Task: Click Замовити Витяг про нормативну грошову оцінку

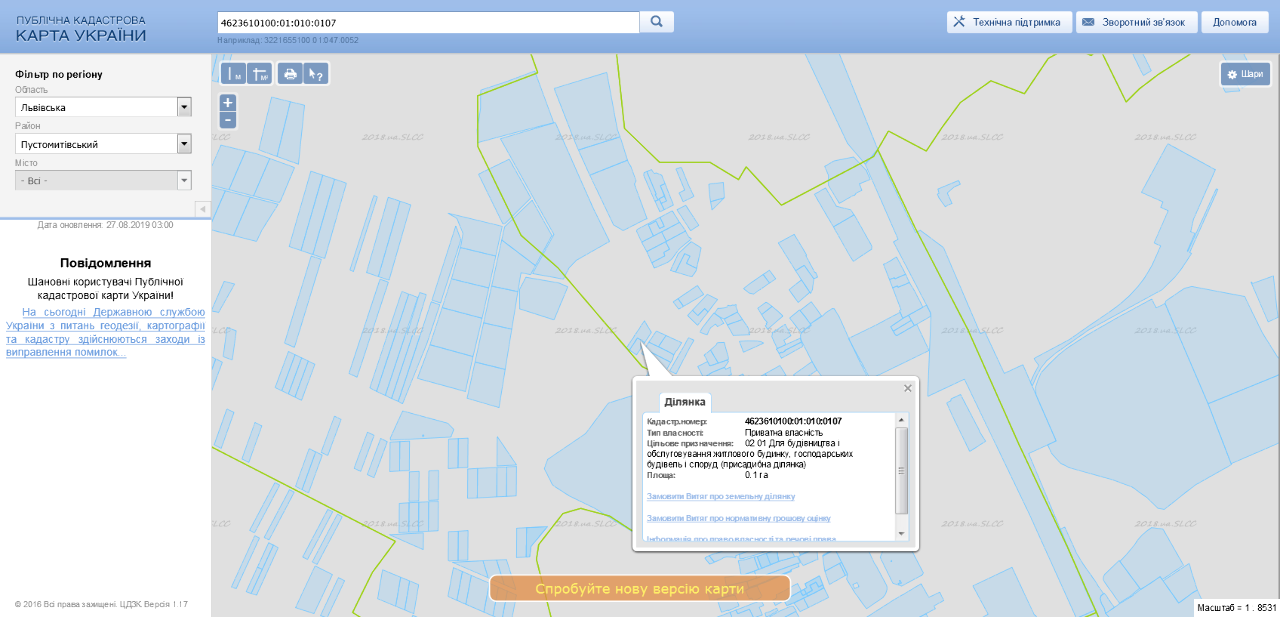Action: [x=738, y=518]
